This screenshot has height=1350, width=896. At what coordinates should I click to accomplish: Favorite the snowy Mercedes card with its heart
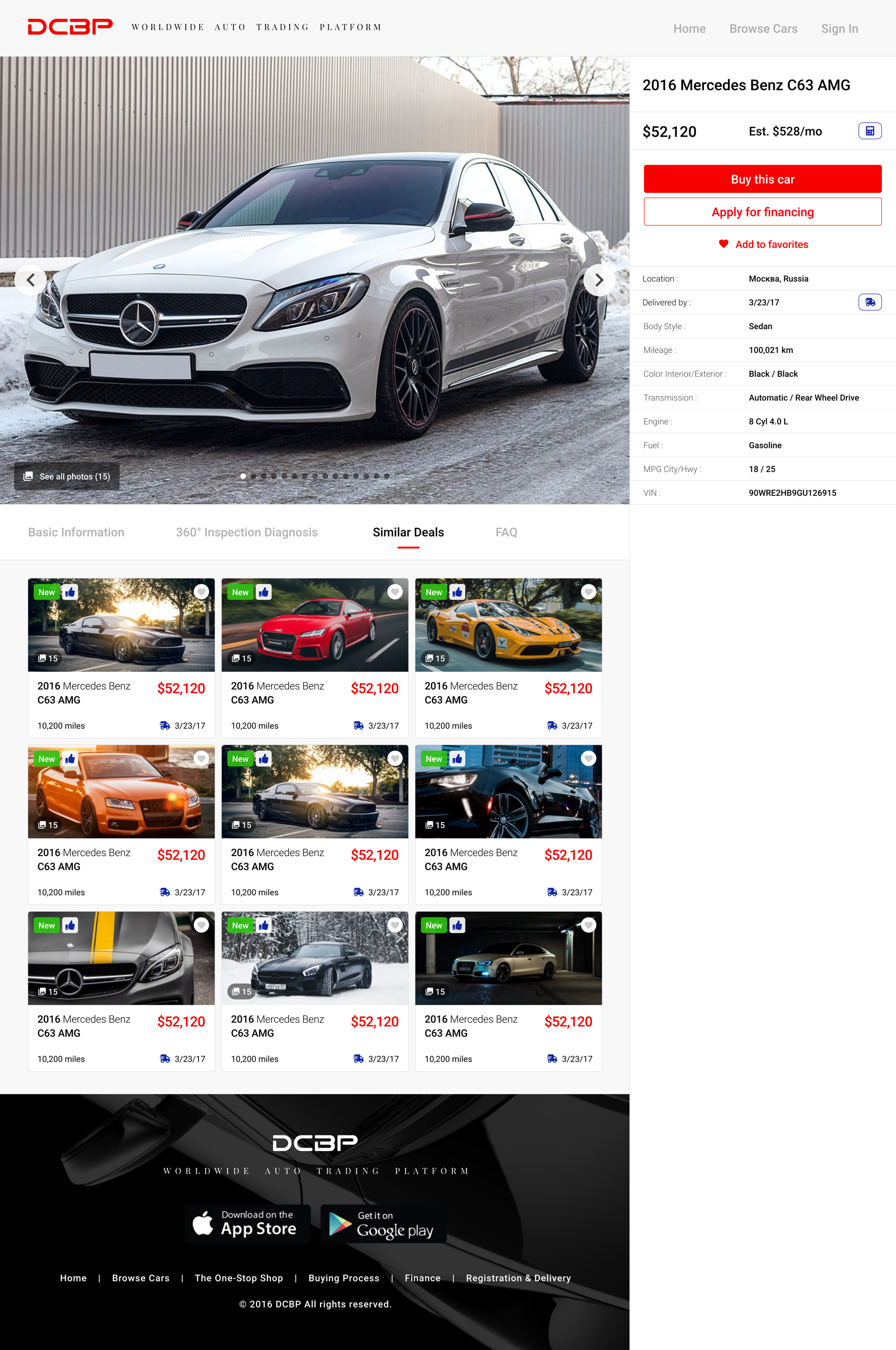[395, 925]
